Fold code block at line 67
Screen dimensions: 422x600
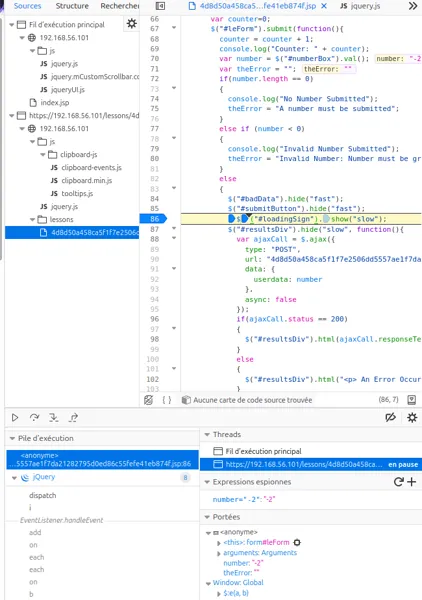(174, 28)
